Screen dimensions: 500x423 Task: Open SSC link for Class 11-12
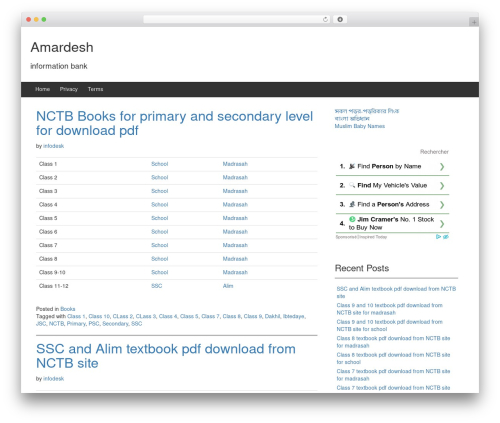coord(157,286)
